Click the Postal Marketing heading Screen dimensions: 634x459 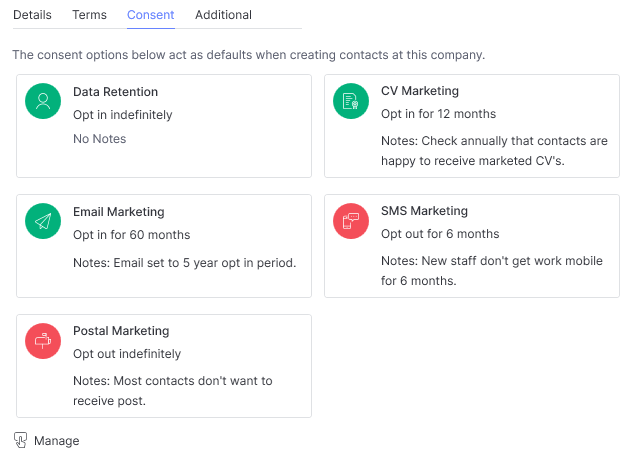pos(121,331)
